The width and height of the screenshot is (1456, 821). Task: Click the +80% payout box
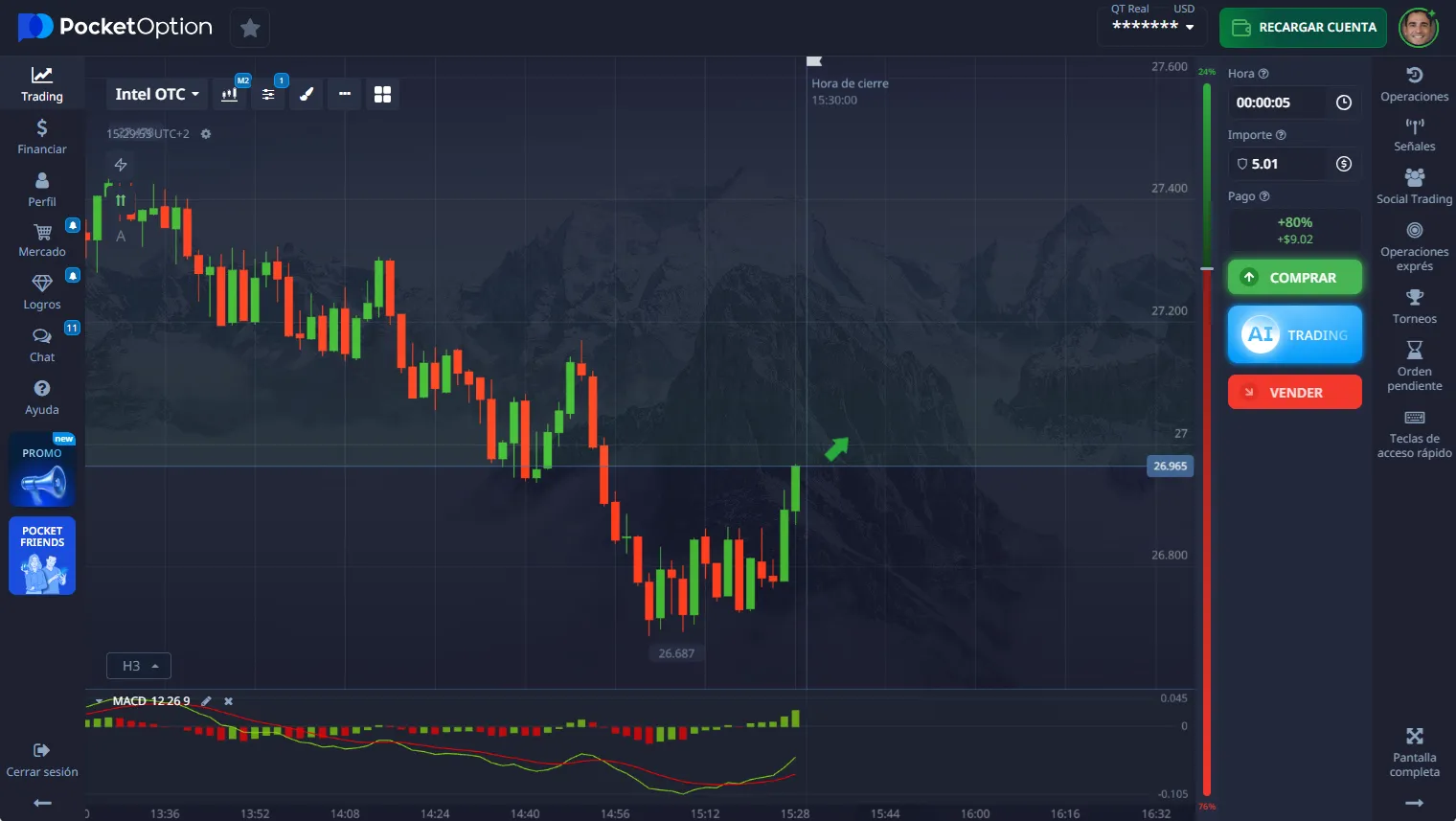[x=1295, y=230]
